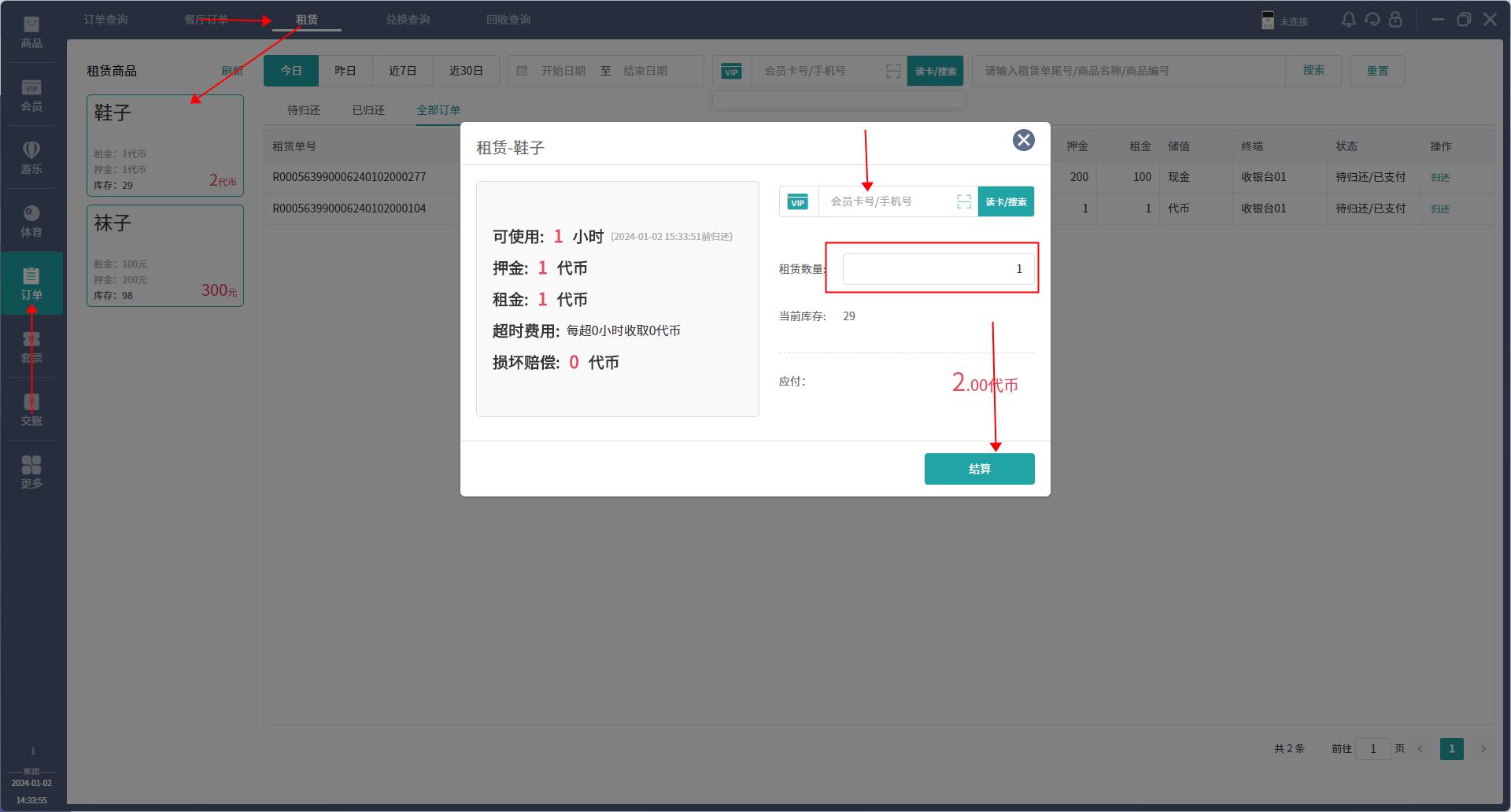1511x812 pixels.
Task: Click the 状态 column header
Action: pyautogui.click(x=1347, y=146)
